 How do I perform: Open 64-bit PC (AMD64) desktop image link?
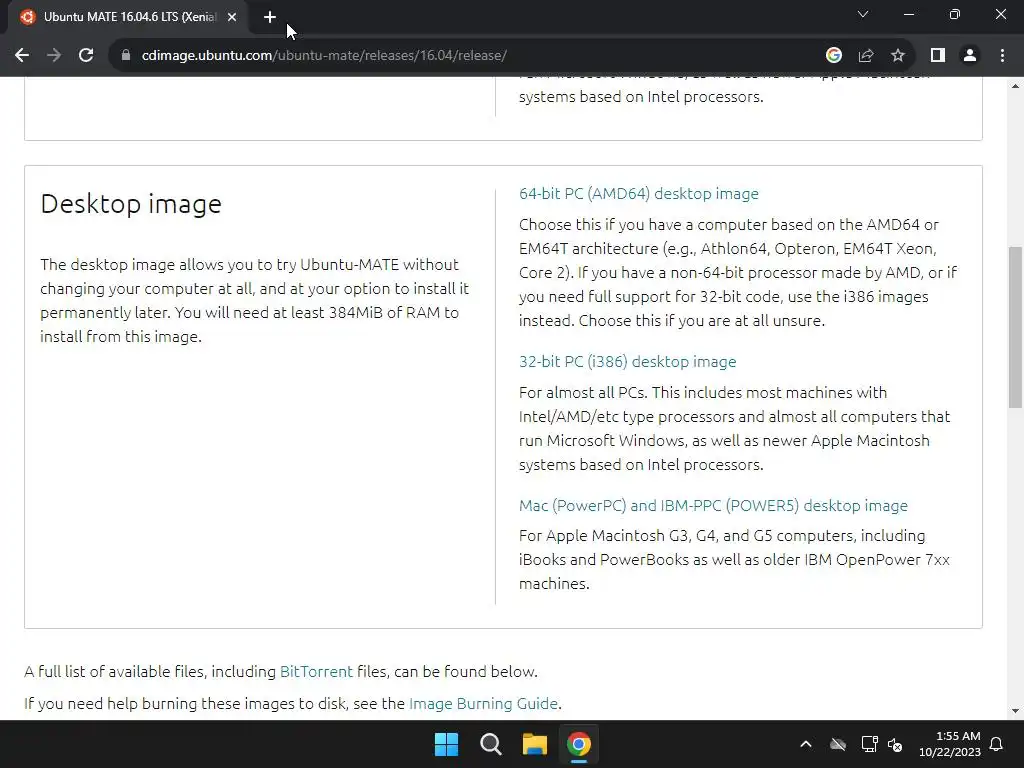[x=639, y=193]
